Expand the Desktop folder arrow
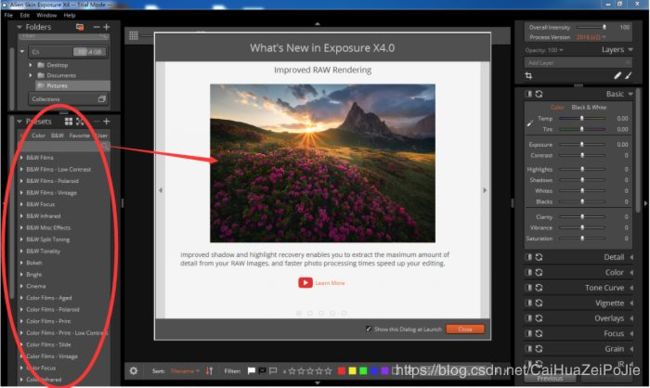Image resolution: width=650 pixels, height=388 pixels. coord(30,65)
